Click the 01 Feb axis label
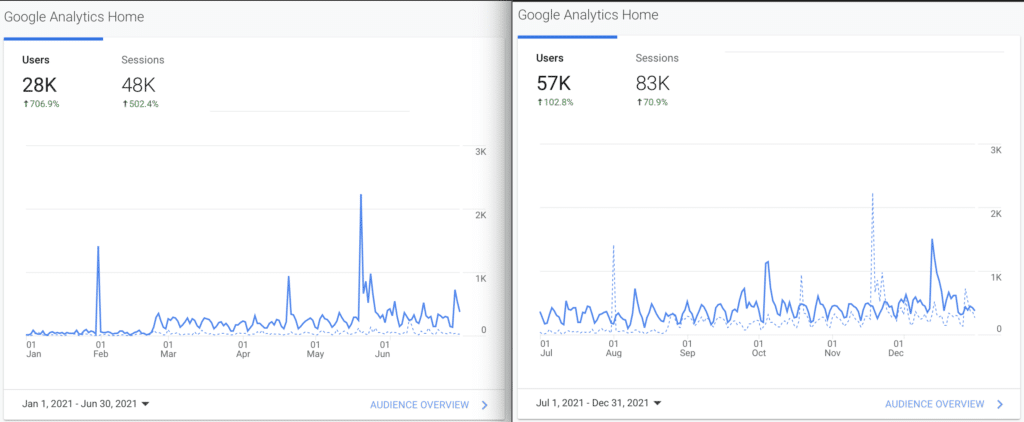1024x422 pixels. (x=101, y=349)
